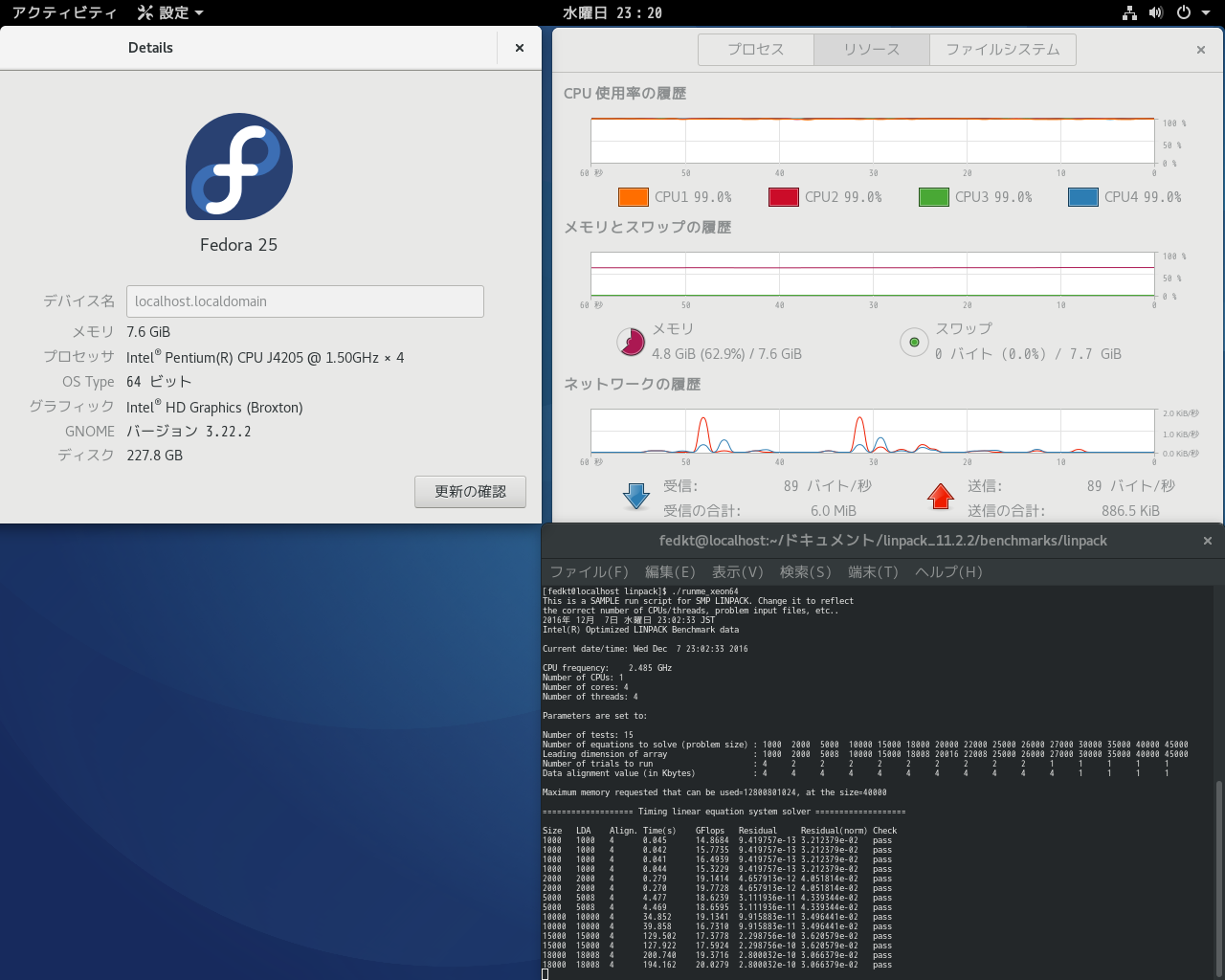The width and height of the screenshot is (1225, 980).
Task: Click the blue receiving down-arrow icon
Action: [636, 496]
